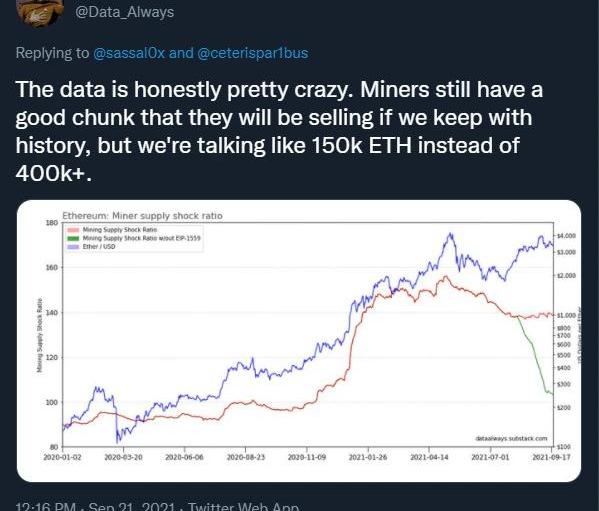Open the @Data_Always profile handle
The height and width of the screenshot is (511, 599).
(x=125, y=12)
